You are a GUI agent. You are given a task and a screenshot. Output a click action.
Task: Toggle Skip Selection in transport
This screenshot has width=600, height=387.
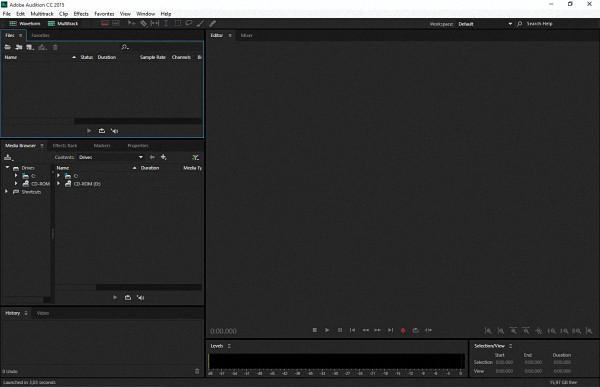pos(429,330)
